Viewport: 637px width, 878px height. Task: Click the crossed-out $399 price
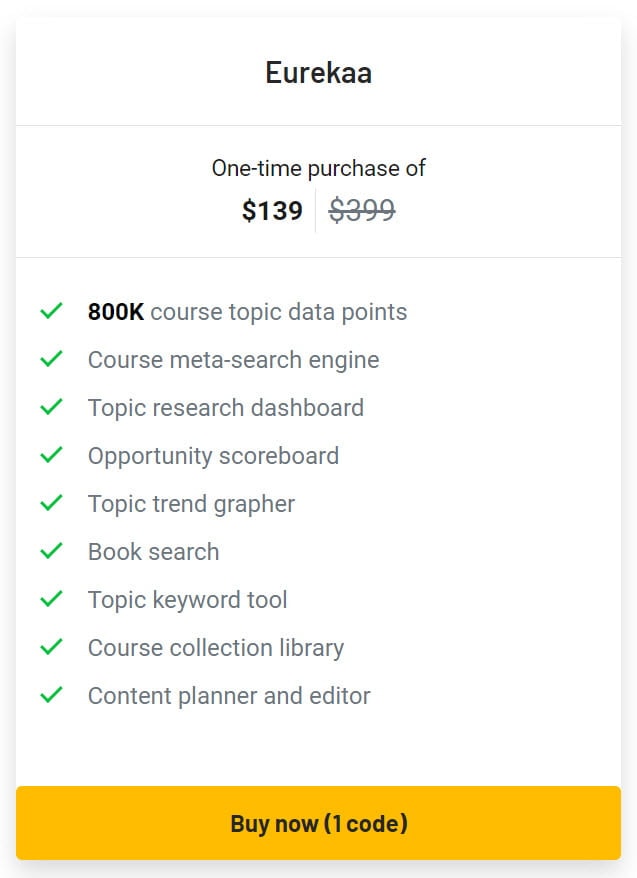(361, 210)
